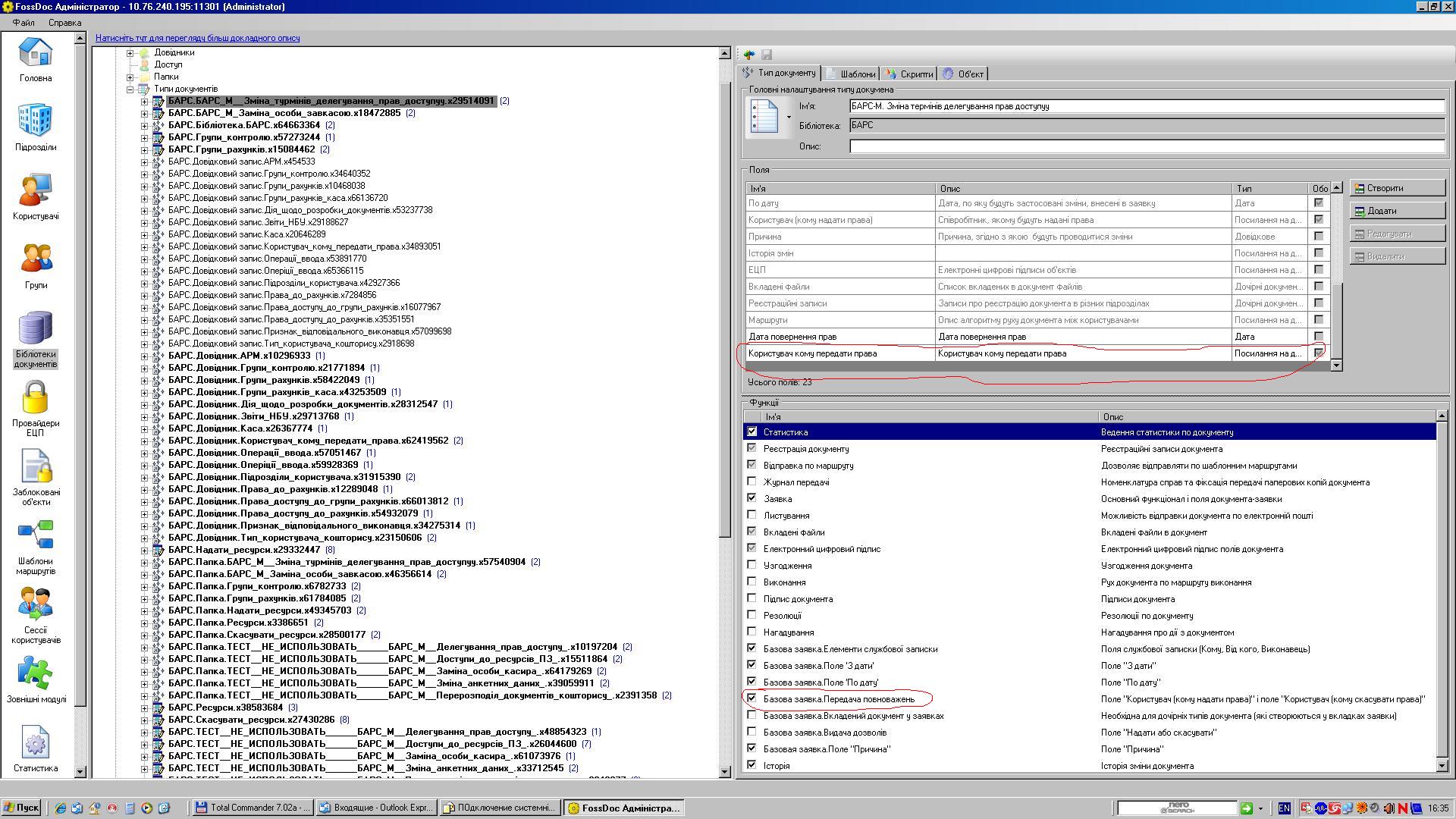The height and width of the screenshot is (819, 1456).
Task: Switch to the Шаблони tab
Action: point(851,74)
